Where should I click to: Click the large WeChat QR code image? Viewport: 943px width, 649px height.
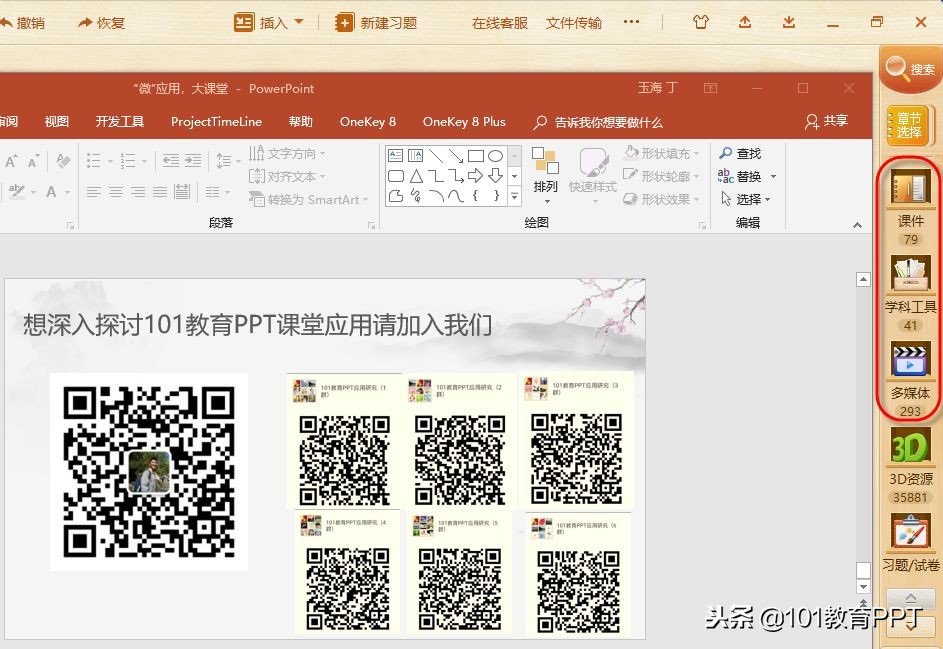coord(149,472)
